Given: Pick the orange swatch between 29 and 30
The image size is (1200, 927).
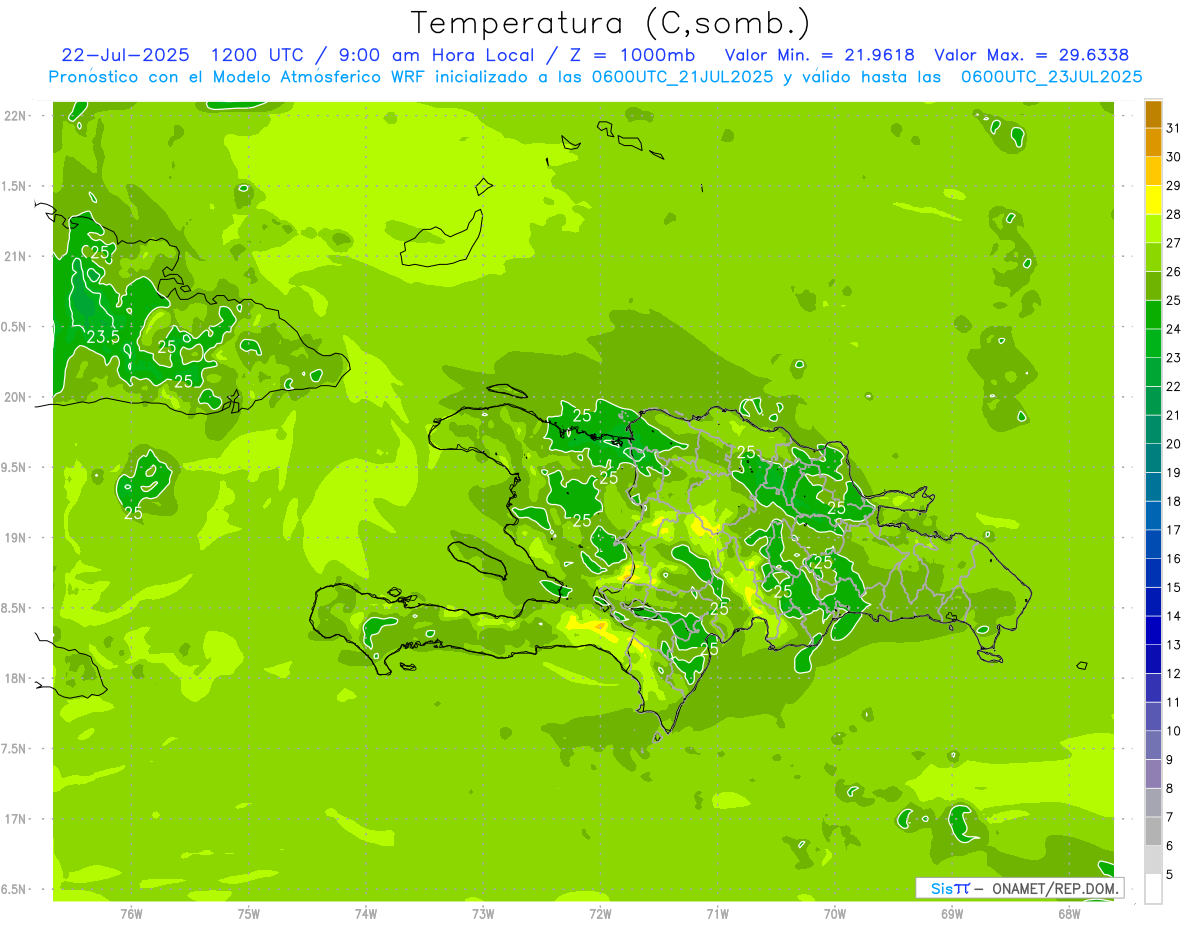Looking at the screenshot, I should point(1153,171).
